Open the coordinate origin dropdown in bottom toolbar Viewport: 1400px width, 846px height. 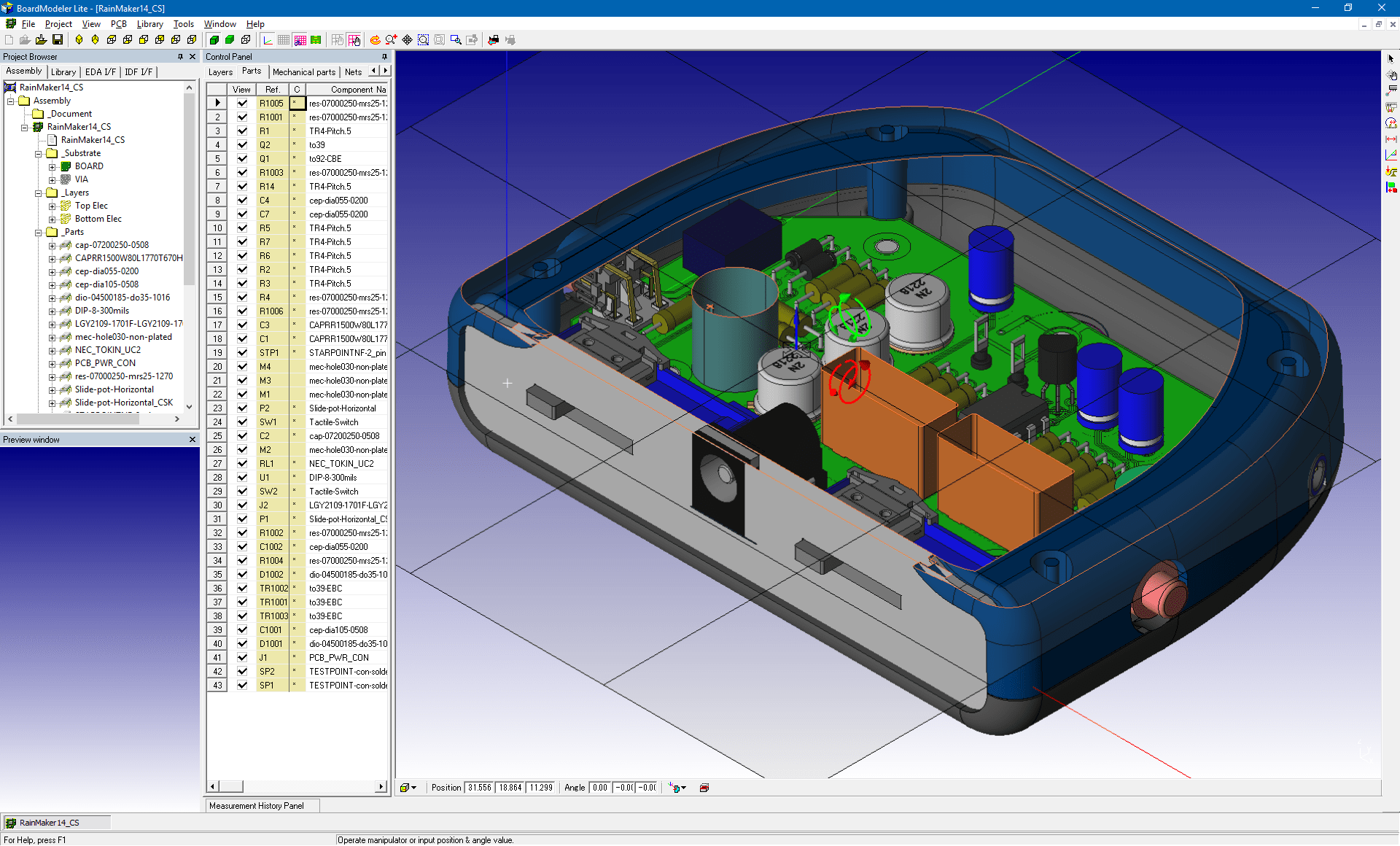tap(684, 788)
